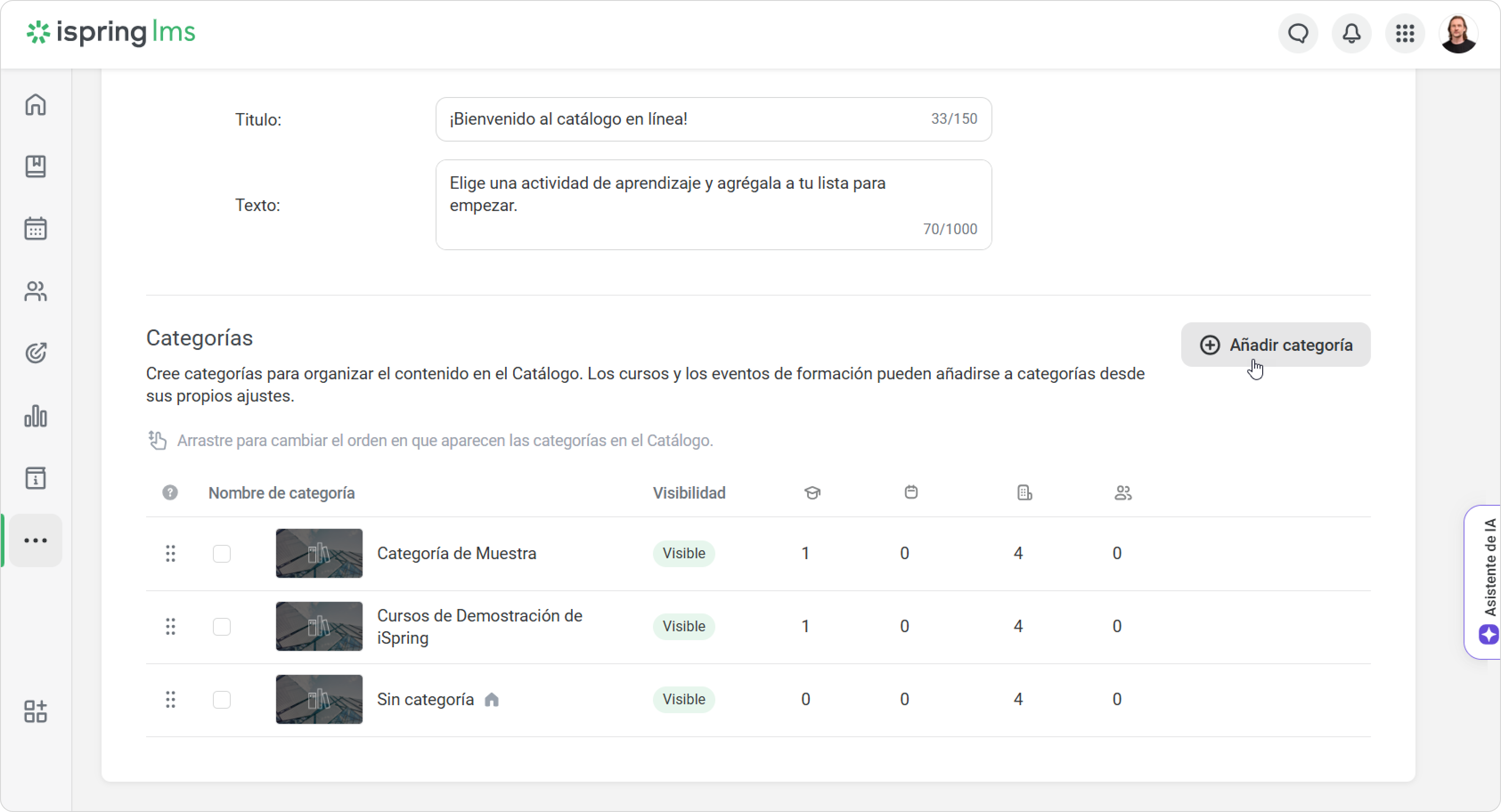Open the Home icon in sidebar
Viewport: 1501px width, 812px height.
(36, 105)
